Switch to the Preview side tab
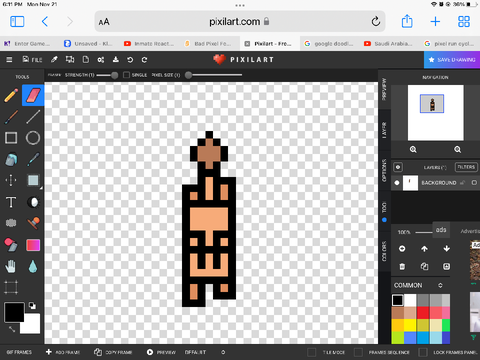480x360 pixels. click(384, 89)
